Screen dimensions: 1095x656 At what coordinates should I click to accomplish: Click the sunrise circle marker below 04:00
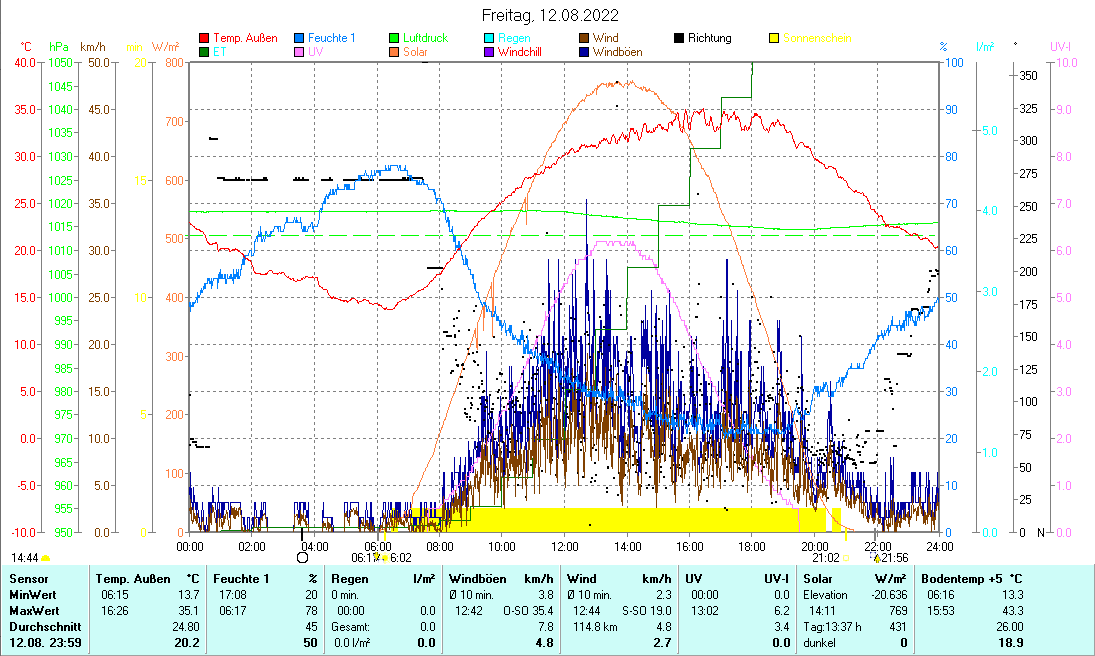(x=302, y=557)
